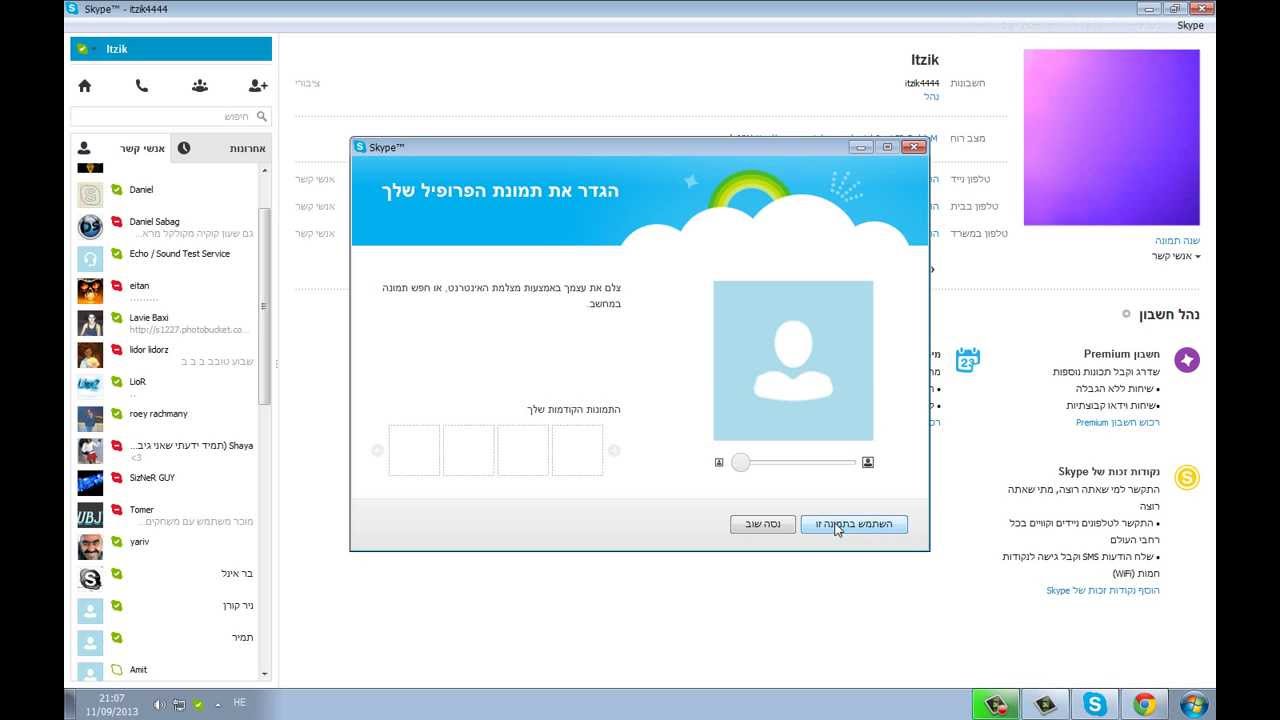The image size is (1280, 720).
Task: Click the add contact icon
Action: (258, 86)
